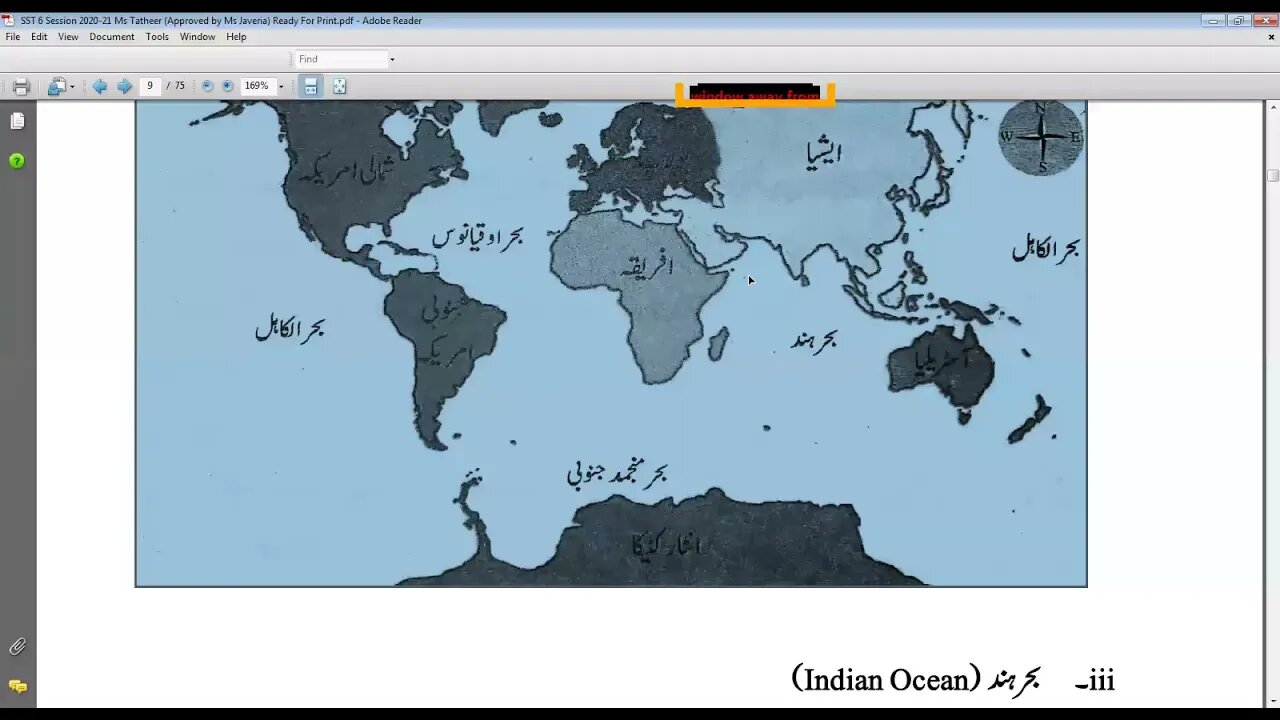Open the Edit menu
Image resolution: width=1280 pixels, height=720 pixels.
[x=39, y=37]
